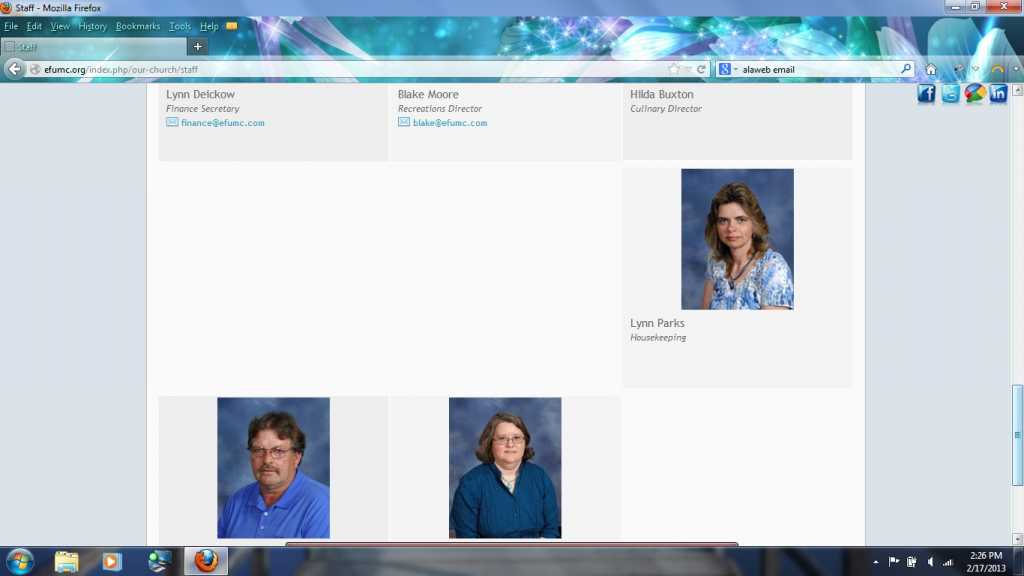Reload the page with the refresh icon
This screenshot has width=1024, height=576.
click(702, 69)
